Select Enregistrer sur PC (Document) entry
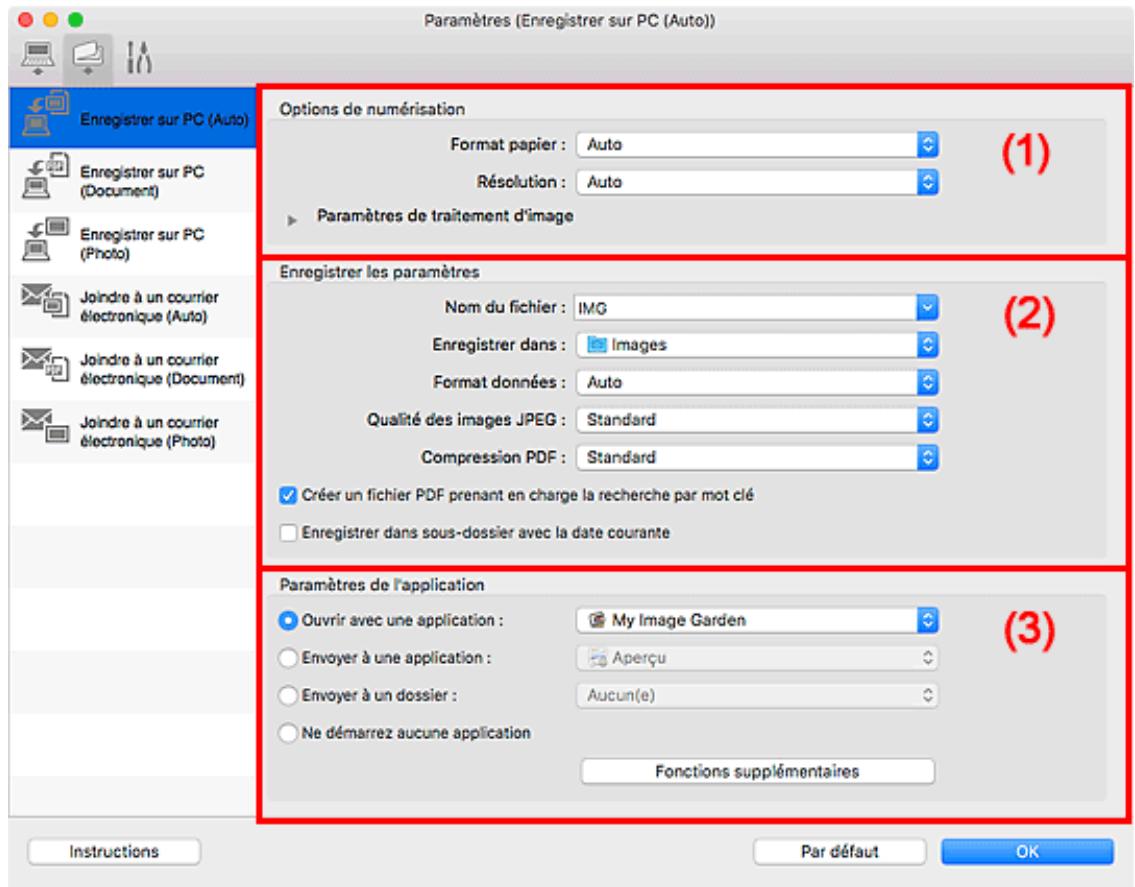 pos(133,180)
